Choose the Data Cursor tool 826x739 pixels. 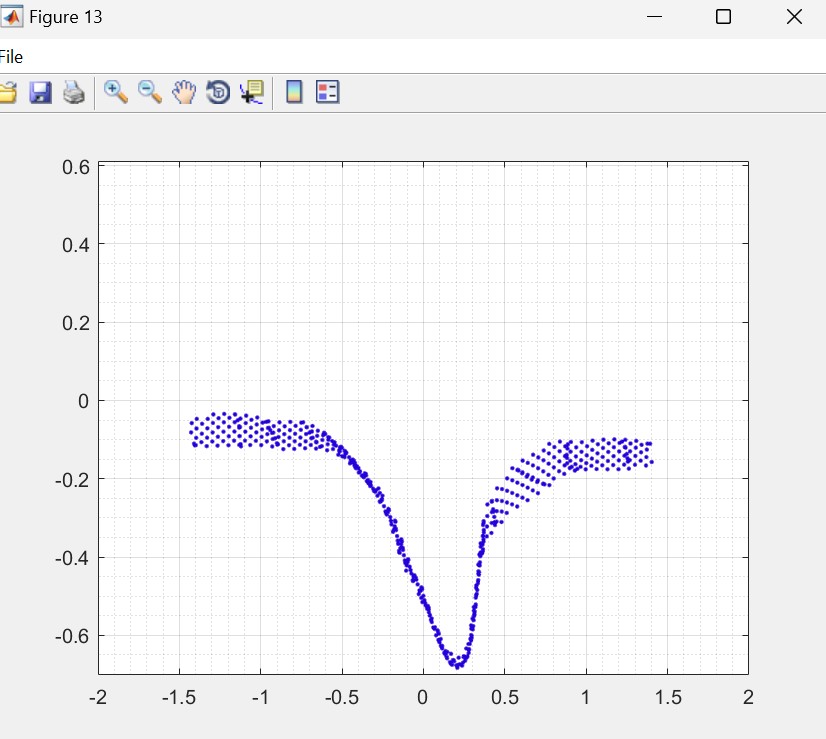click(251, 93)
